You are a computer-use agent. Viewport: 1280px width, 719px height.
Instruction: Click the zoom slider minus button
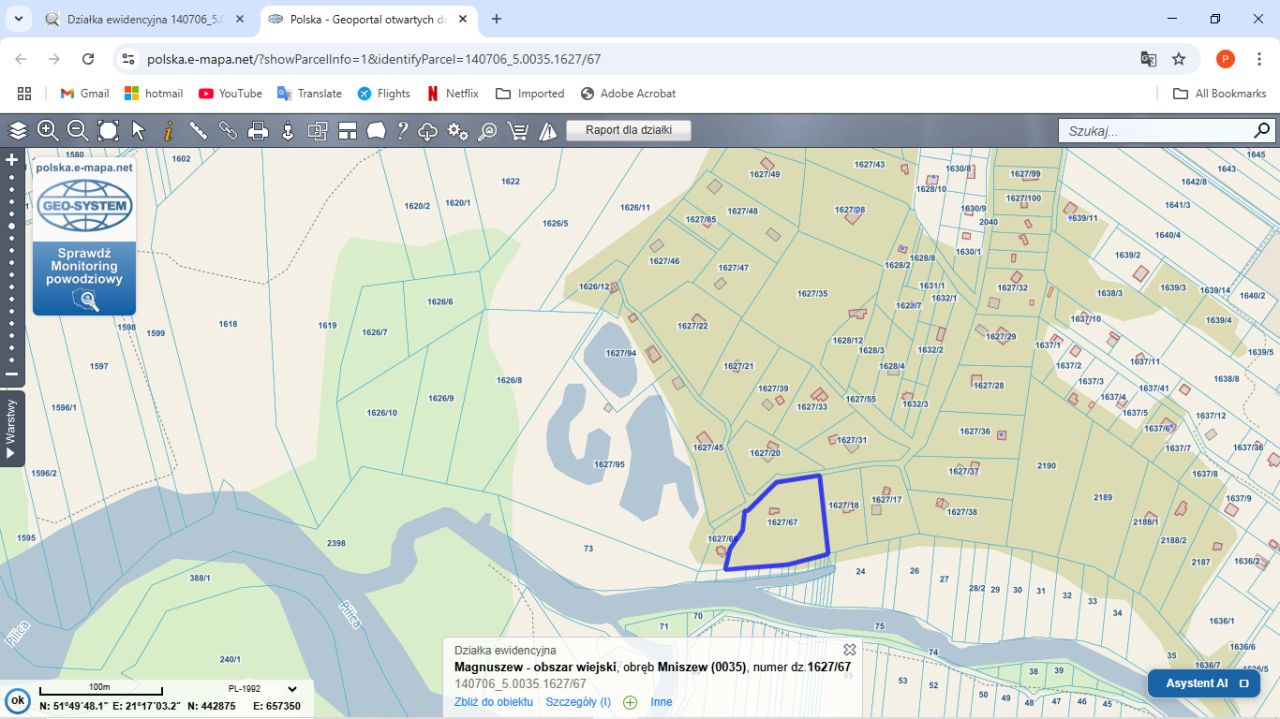pyautogui.click(x=12, y=375)
